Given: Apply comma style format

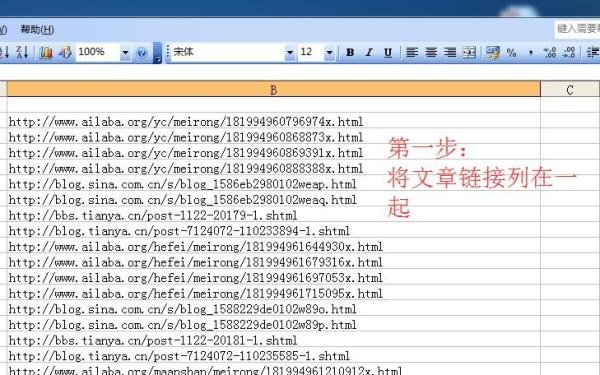Looking at the screenshot, I should pos(531,52).
